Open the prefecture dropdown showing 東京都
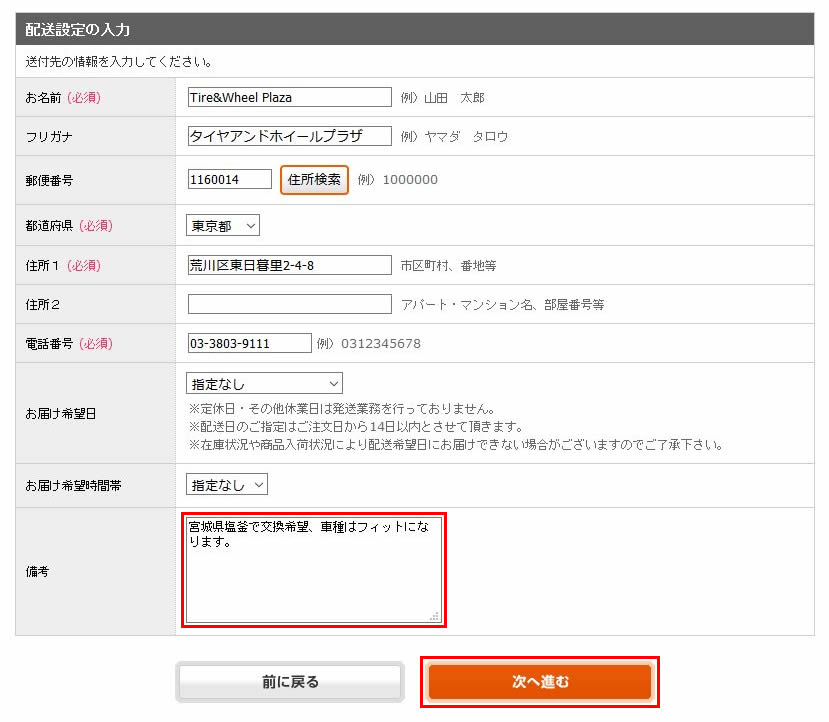This screenshot has height=722, width=829. click(221, 224)
